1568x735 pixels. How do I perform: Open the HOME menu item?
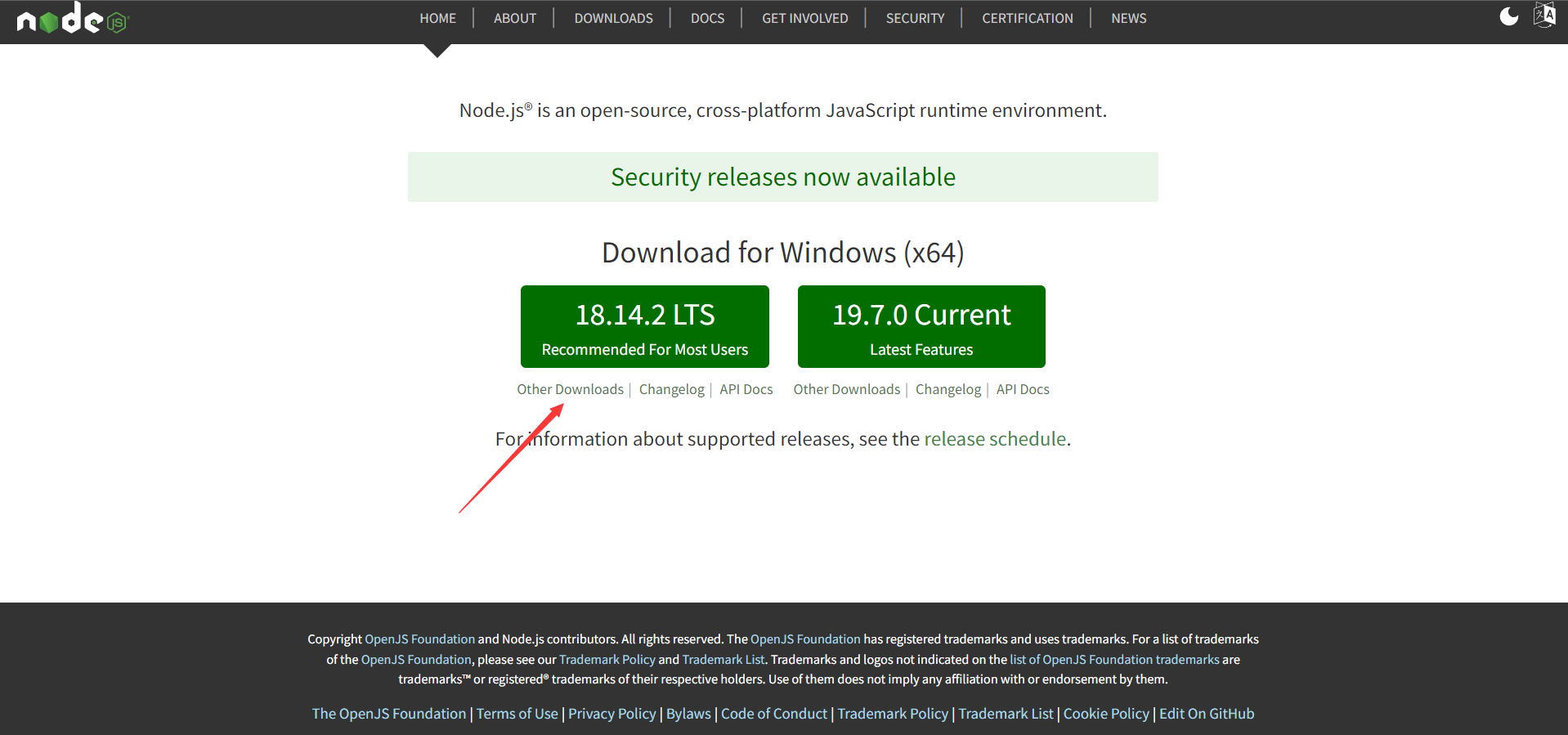(x=437, y=18)
